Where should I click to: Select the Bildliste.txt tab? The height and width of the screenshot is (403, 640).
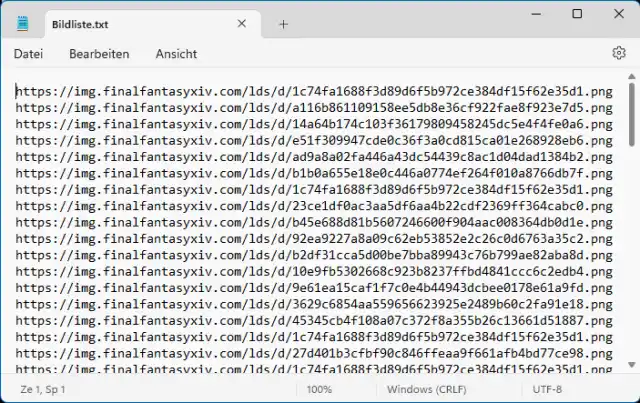coord(153,24)
